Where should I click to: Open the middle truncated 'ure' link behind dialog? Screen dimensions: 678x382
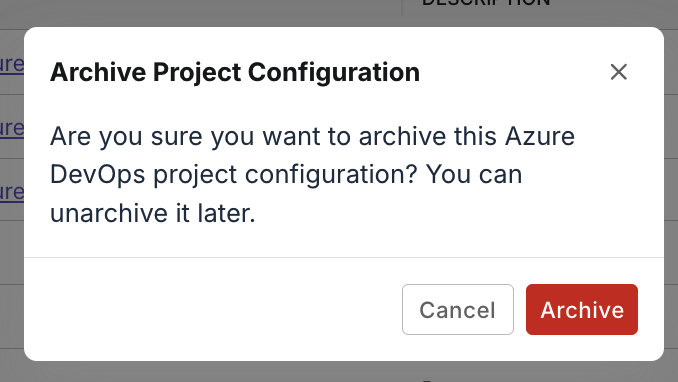click(x=12, y=128)
